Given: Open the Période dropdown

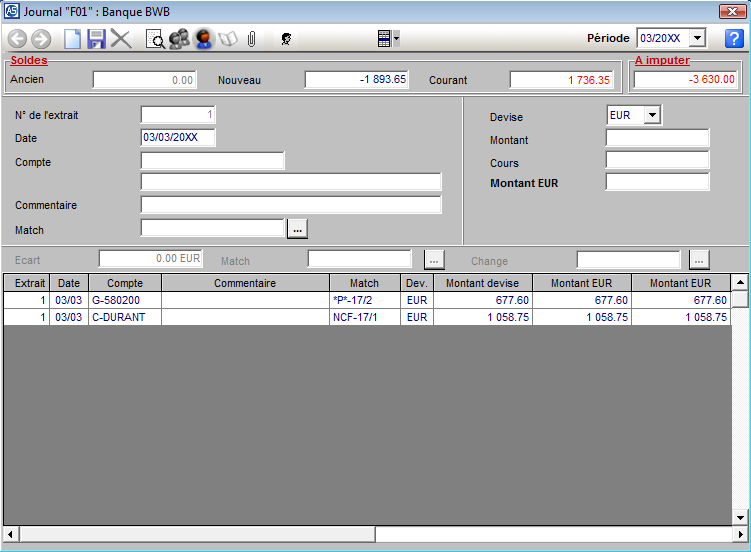Looking at the screenshot, I should (698, 38).
